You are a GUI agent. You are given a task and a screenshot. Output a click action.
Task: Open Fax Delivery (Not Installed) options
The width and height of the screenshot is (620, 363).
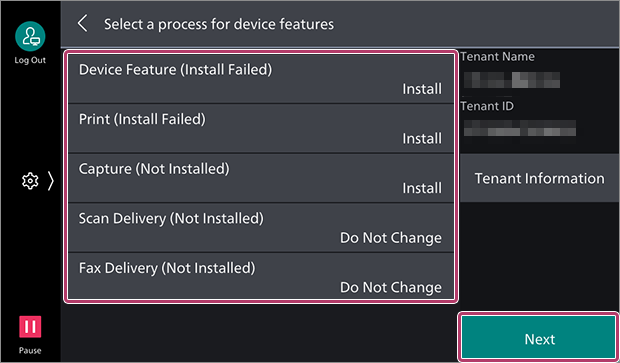[261, 276]
